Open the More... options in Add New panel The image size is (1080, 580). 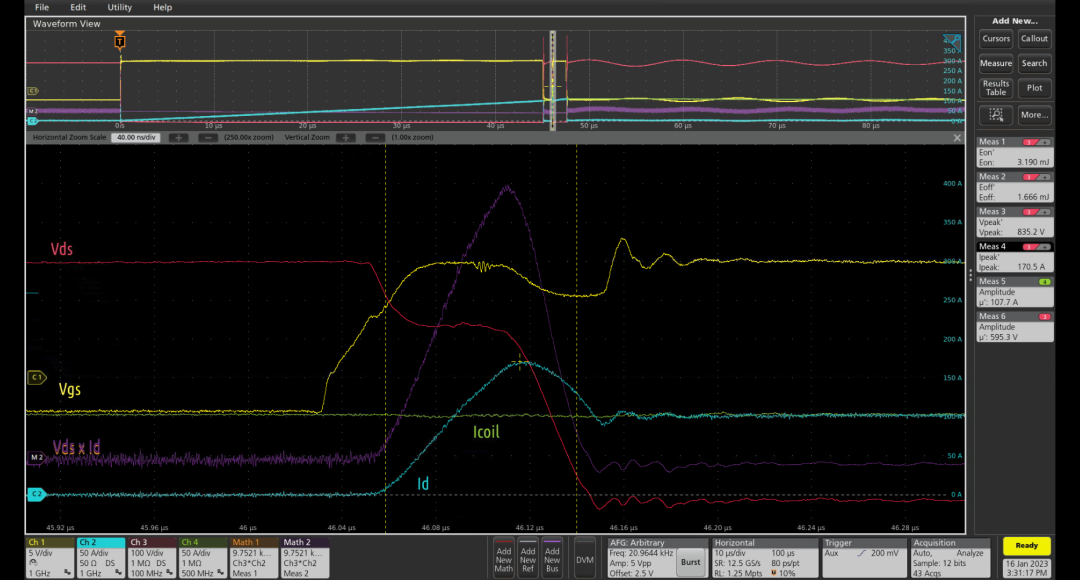(1034, 115)
